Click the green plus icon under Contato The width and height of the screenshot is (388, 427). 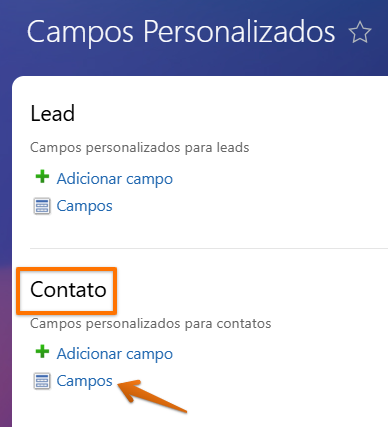(42, 352)
